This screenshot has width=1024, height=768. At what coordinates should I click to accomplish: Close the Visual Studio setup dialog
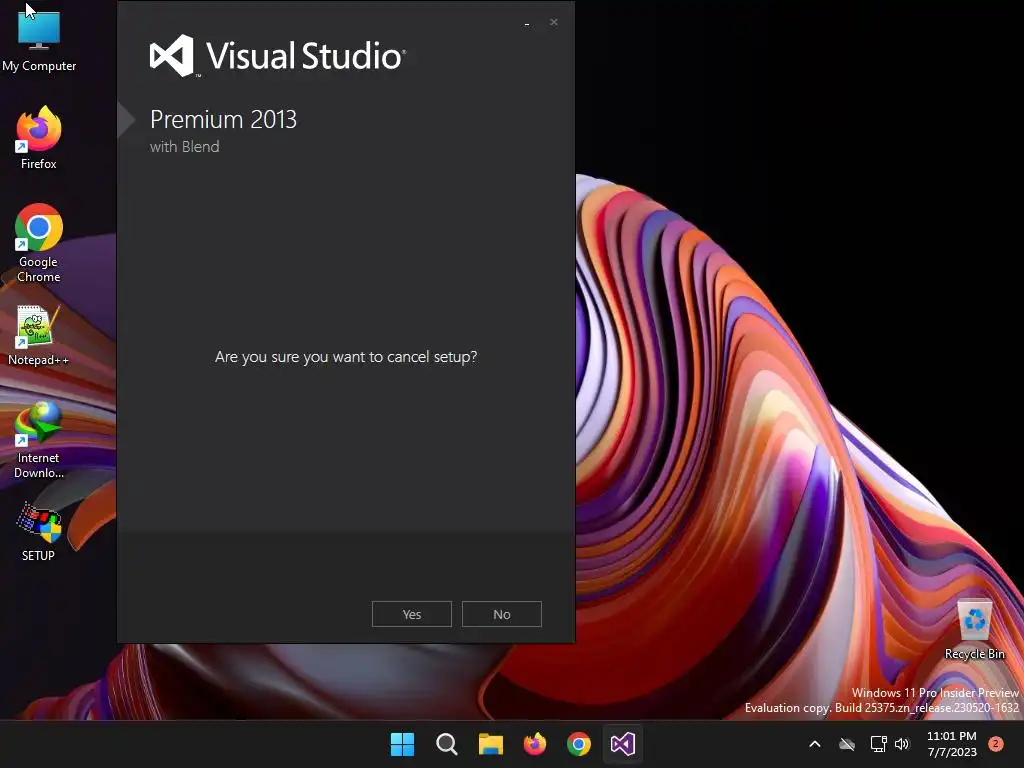[x=554, y=22]
